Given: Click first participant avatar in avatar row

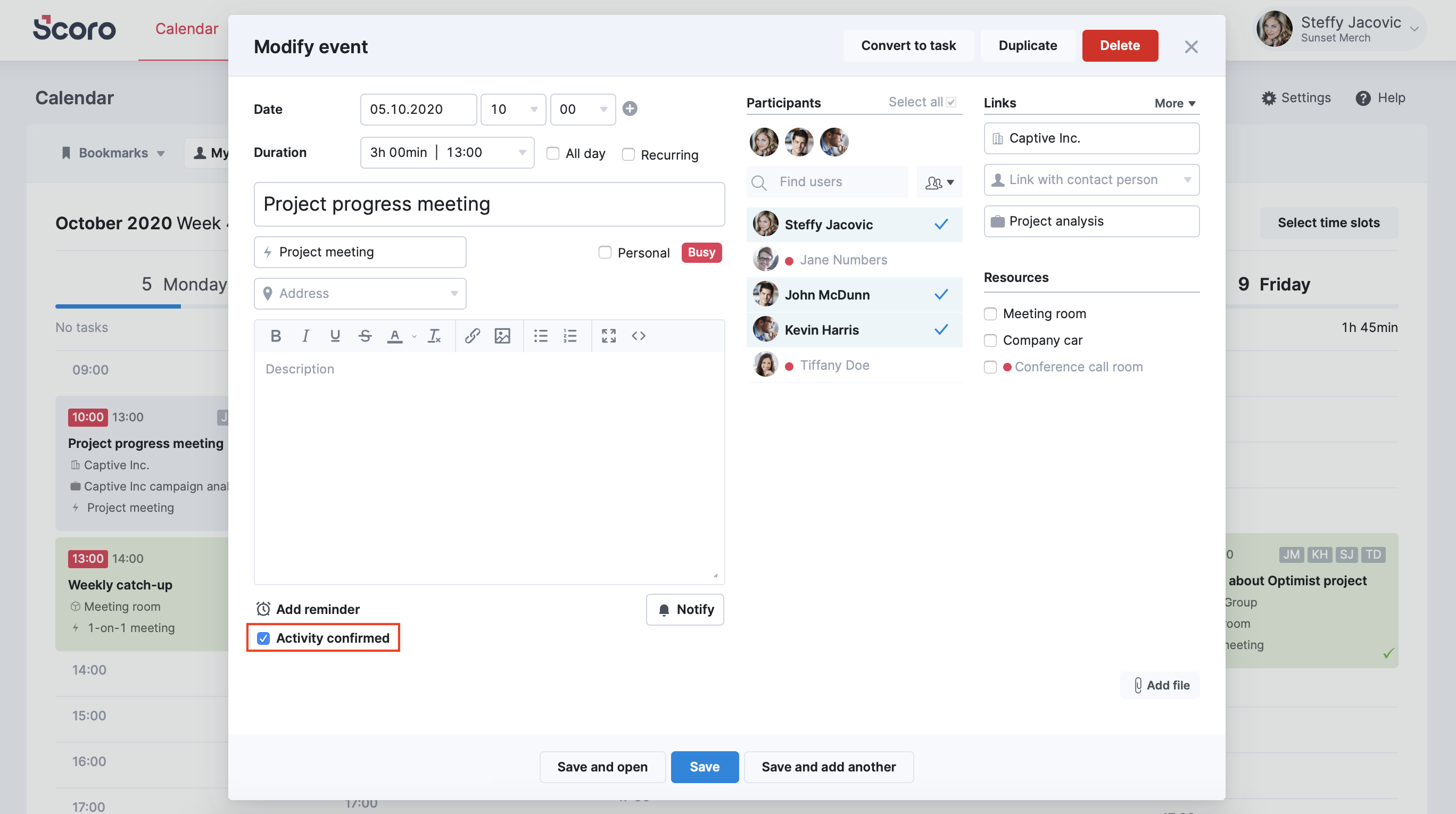Looking at the screenshot, I should pos(764,141).
